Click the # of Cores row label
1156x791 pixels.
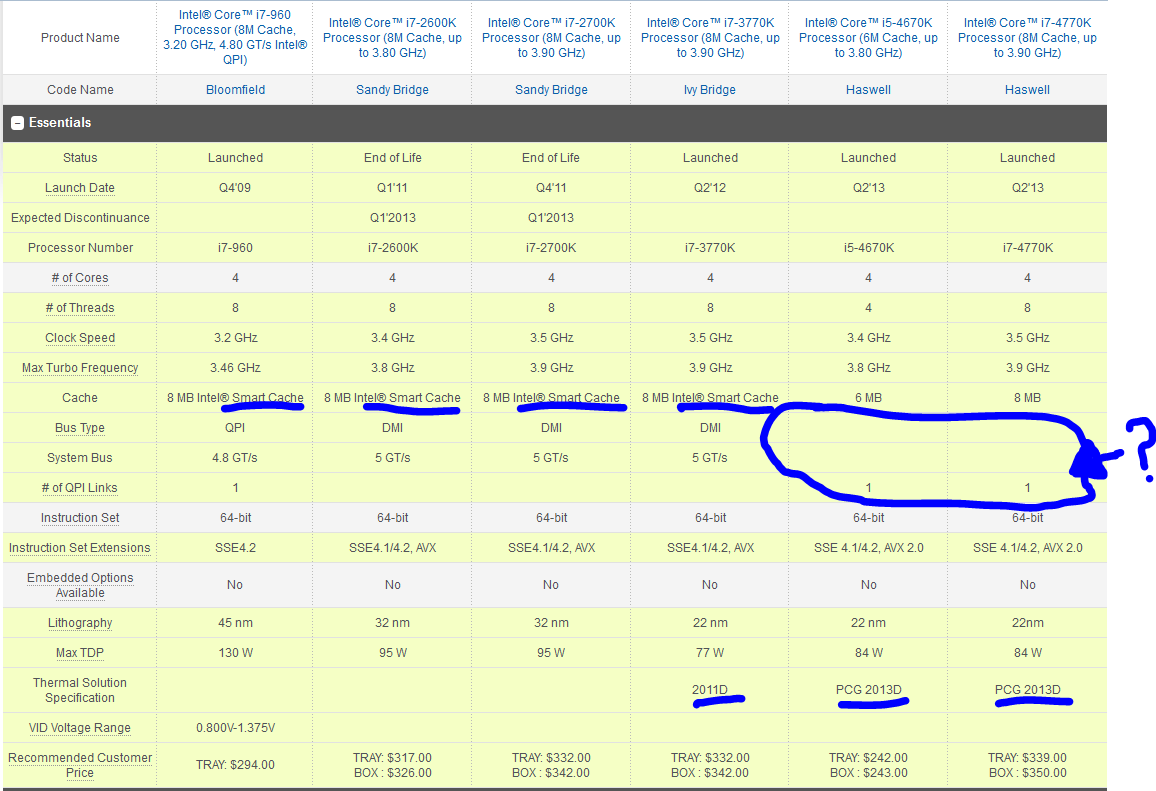(x=80, y=278)
